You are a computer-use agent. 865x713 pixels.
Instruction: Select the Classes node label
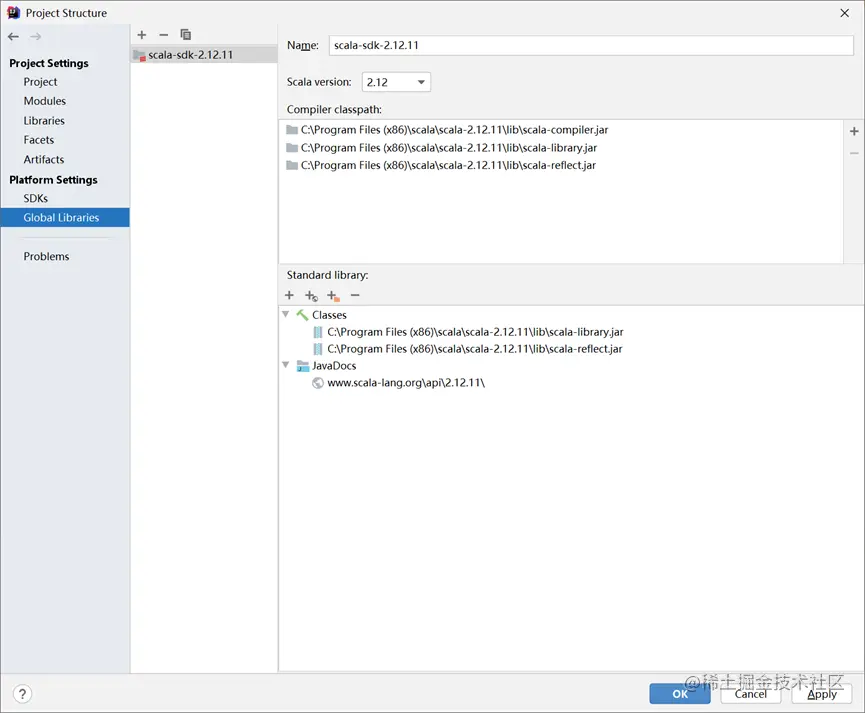329,315
